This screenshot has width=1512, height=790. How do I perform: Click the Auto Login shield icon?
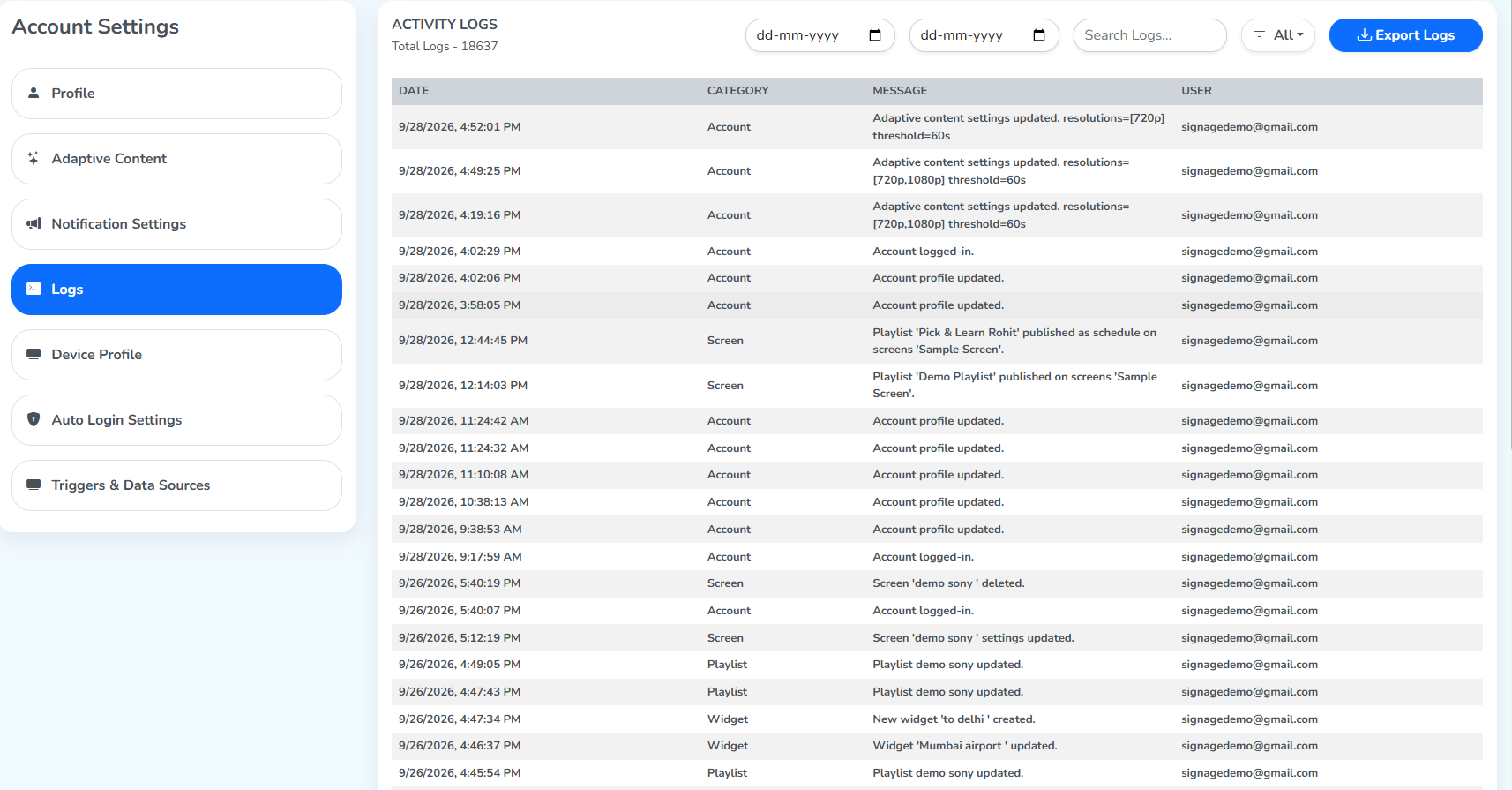[x=34, y=419]
